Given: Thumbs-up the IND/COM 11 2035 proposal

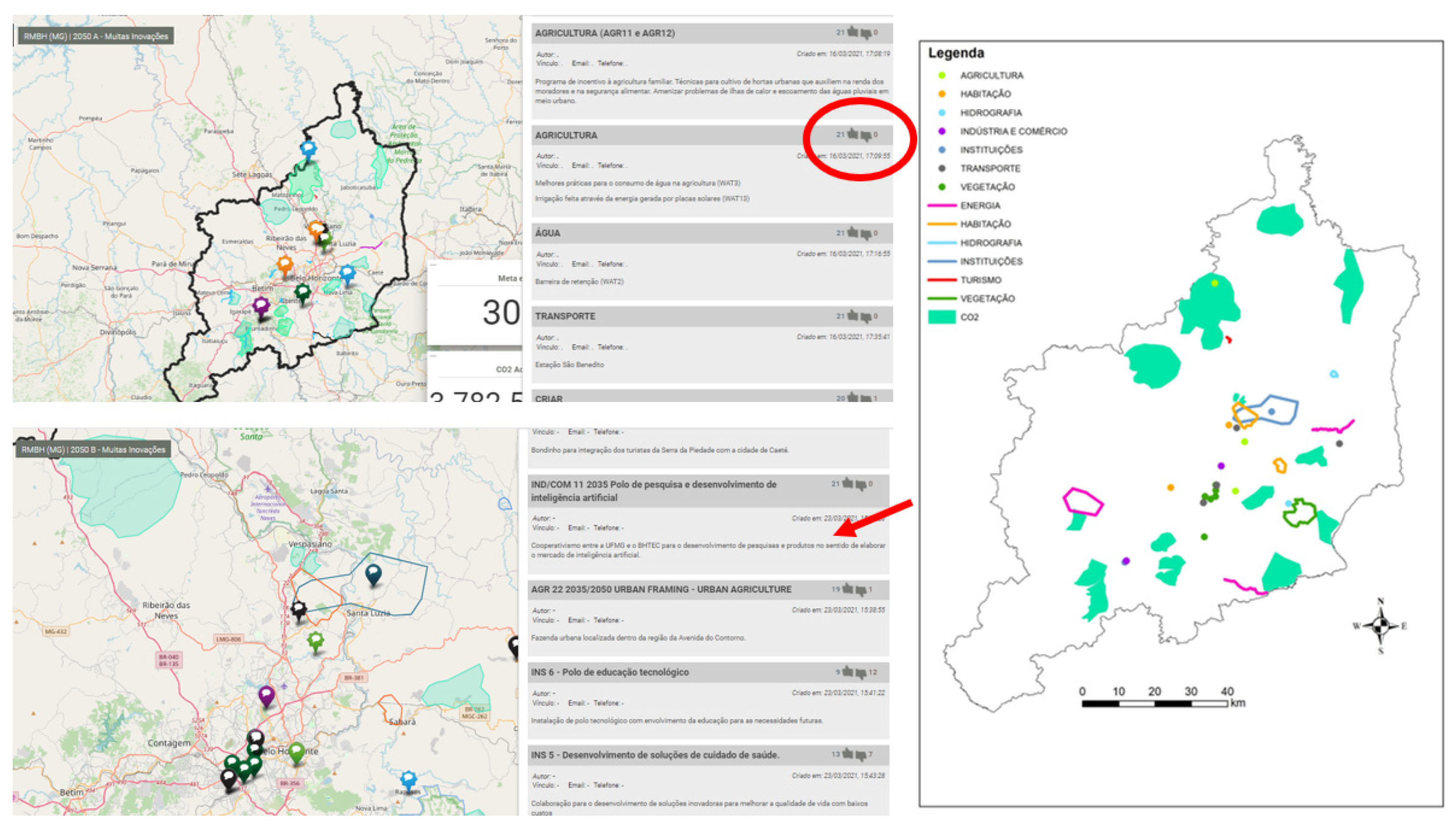Looking at the screenshot, I should 847,483.
